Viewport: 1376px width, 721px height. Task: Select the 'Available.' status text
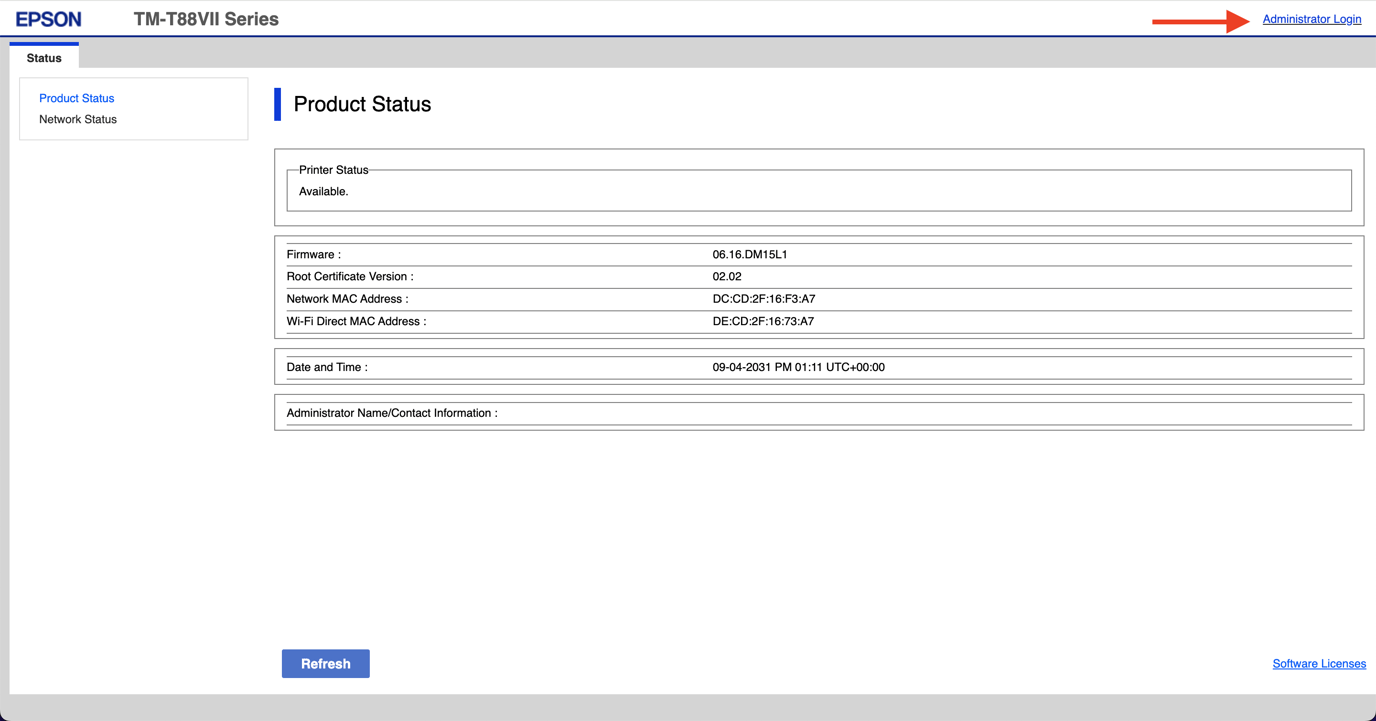click(x=324, y=191)
